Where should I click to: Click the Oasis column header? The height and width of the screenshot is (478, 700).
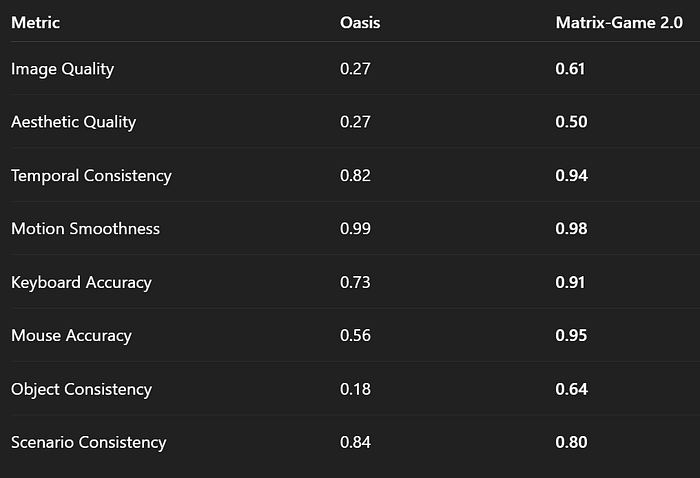[x=360, y=22]
